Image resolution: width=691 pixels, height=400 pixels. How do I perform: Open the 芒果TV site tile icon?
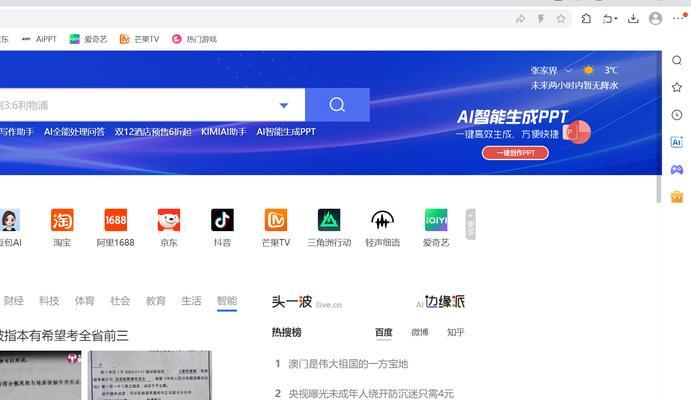(276, 220)
